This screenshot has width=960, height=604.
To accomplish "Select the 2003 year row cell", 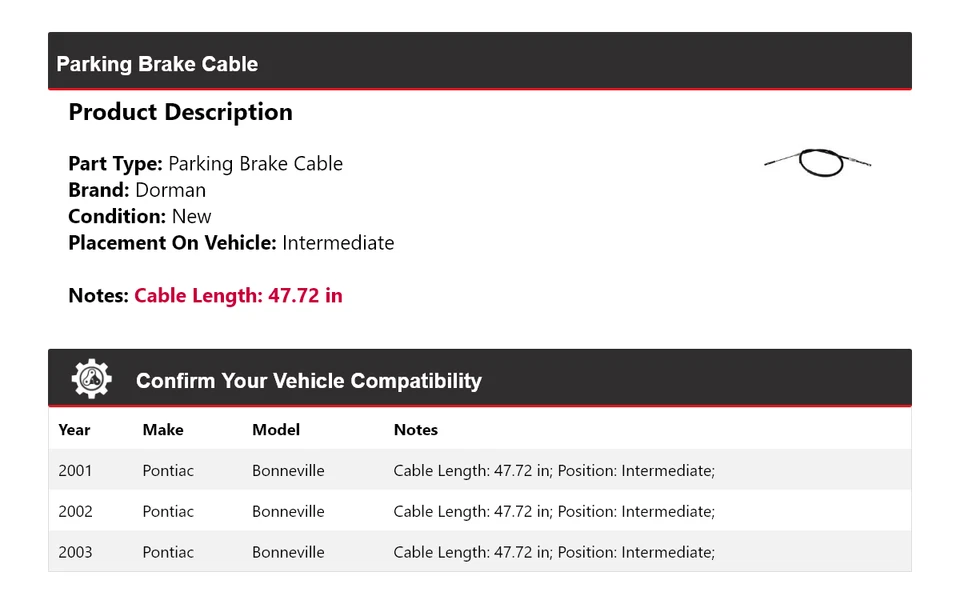I will click(75, 552).
